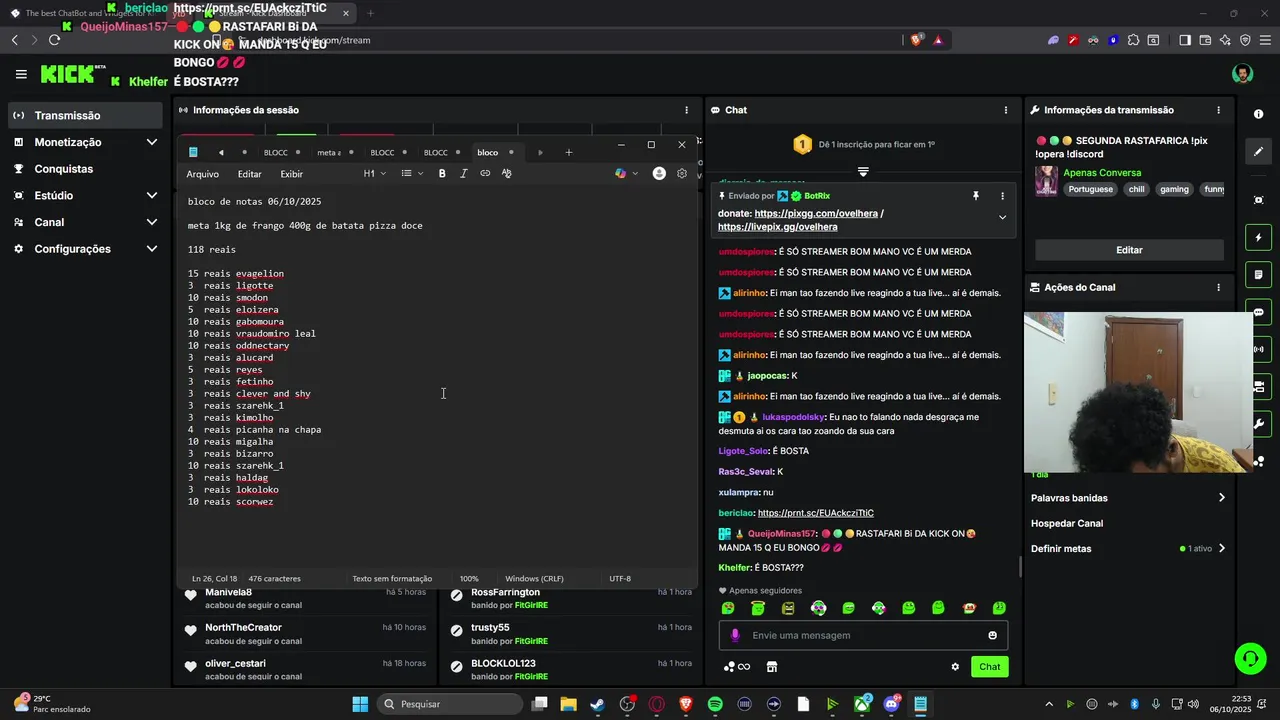Click 100% zoom in Notepad status bar
This screenshot has width=1280, height=720.
tap(469, 578)
